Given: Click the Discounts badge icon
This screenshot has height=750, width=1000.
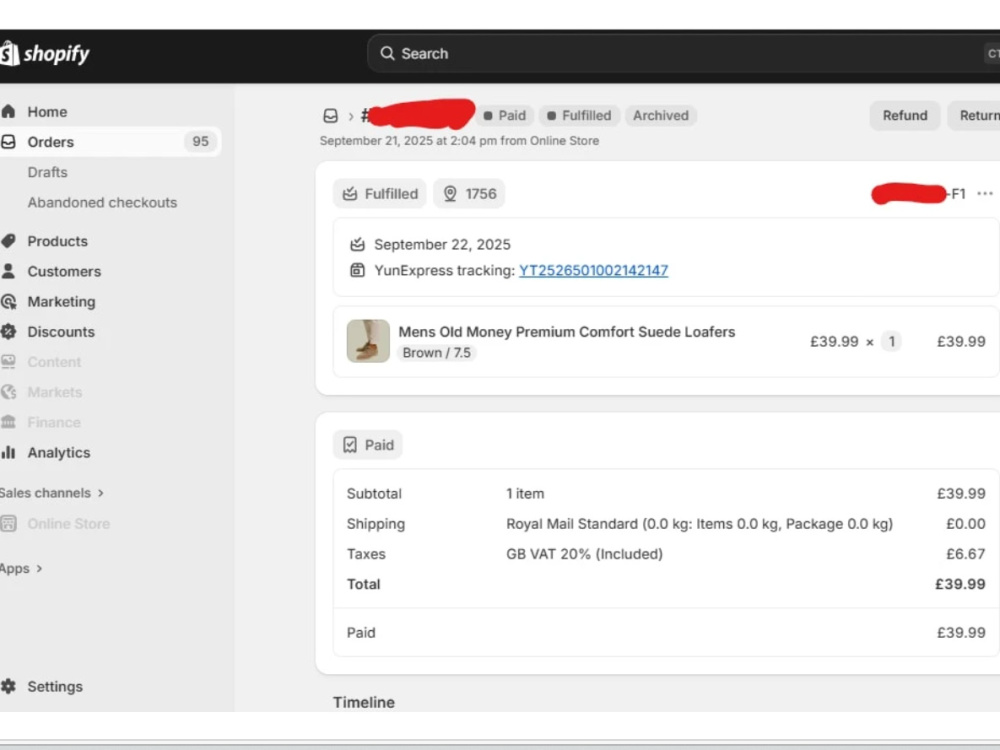Looking at the screenshot, I should (x=8, y=332).
